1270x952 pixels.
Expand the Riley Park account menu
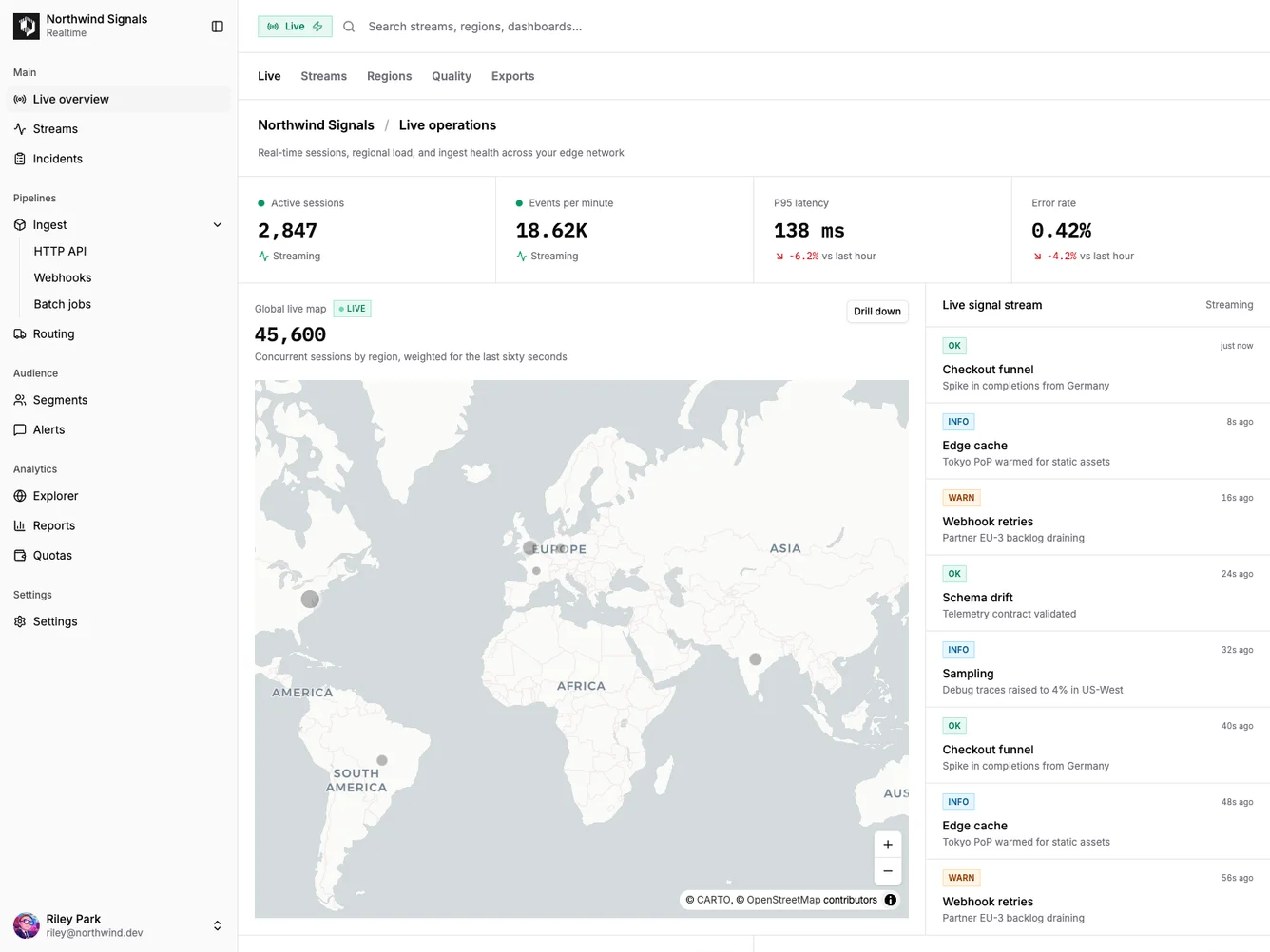(x=218, y=924)
